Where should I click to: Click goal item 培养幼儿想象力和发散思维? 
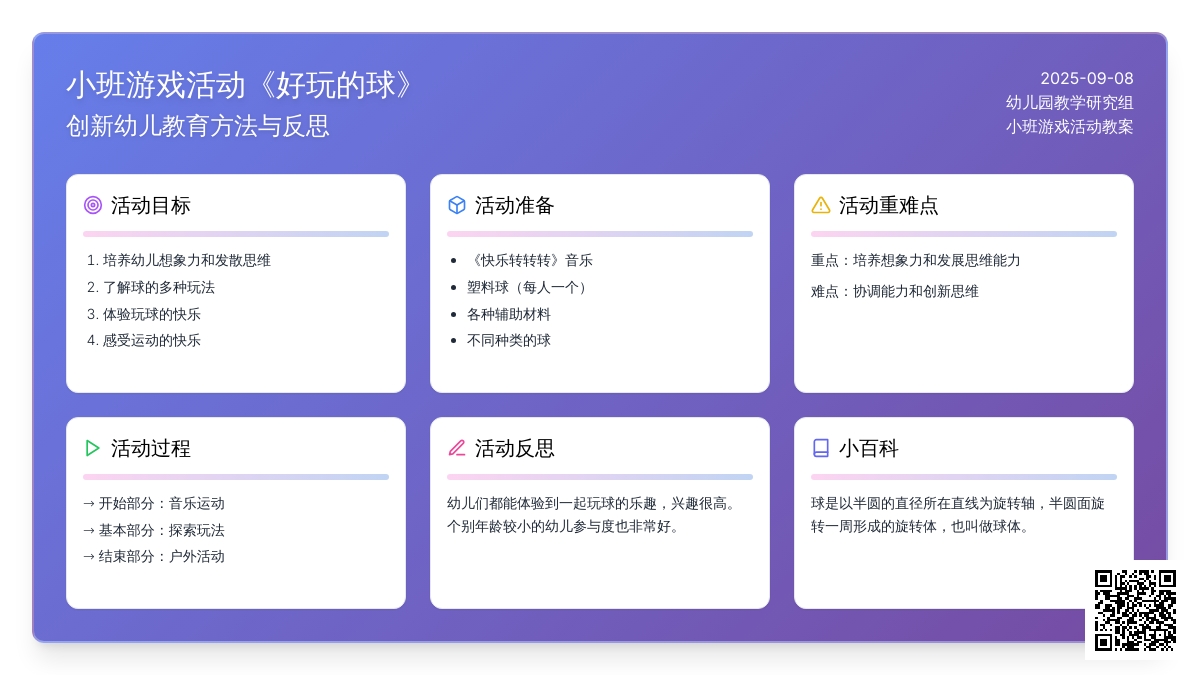click(187, 260)
